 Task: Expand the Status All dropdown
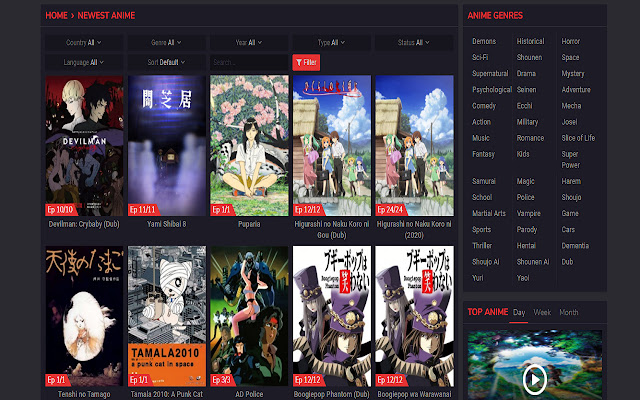[413, 42]
